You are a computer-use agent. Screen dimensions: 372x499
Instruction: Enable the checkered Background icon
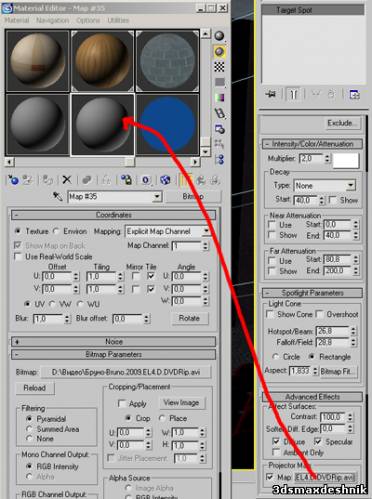pos(219,67)
